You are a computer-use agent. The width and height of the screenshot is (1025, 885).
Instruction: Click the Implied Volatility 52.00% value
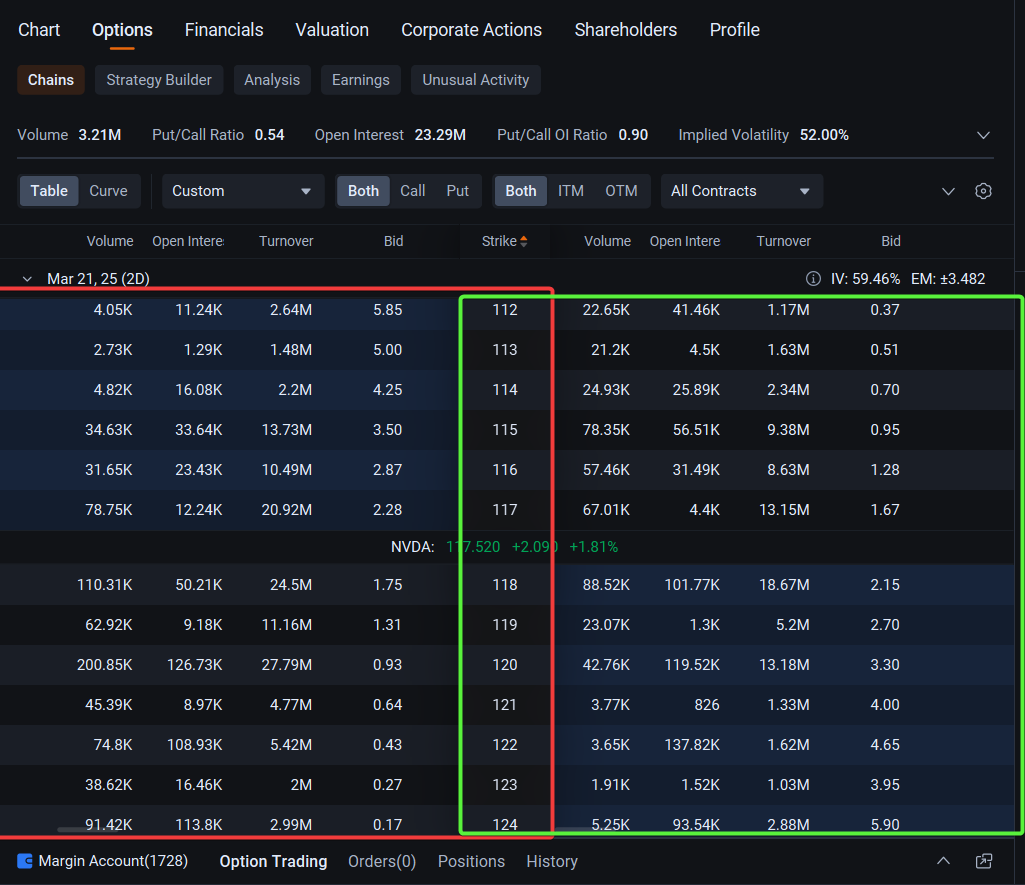tap(824, 135)
